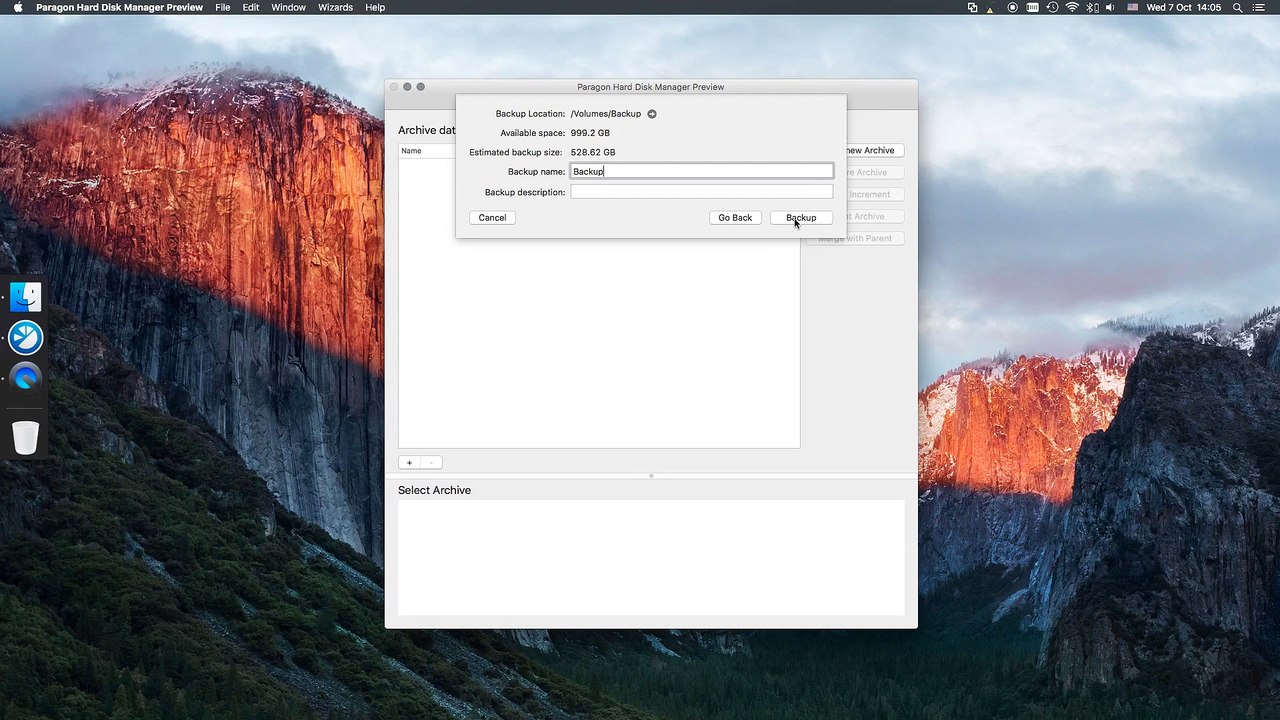Image resolution: width=1280 pixels, height=720 pixels.
Task: Open the Notification Center list icon
Action: click(1259, 7)
